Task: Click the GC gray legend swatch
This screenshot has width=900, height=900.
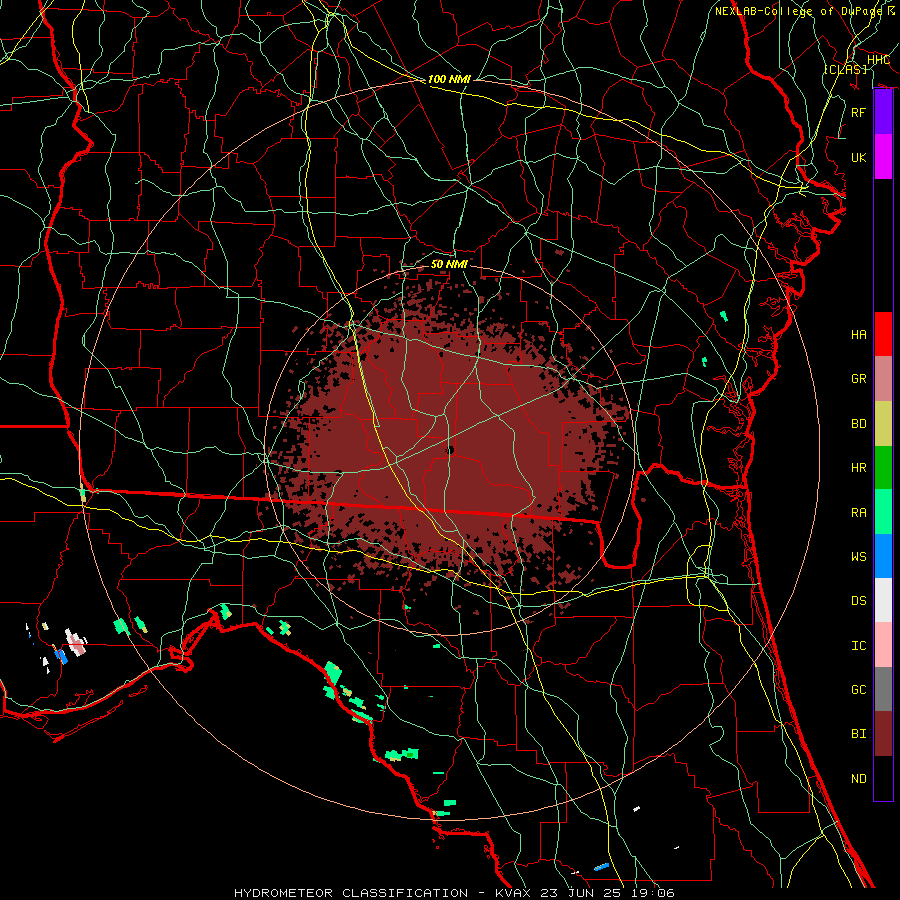Action: coord(883,689)
